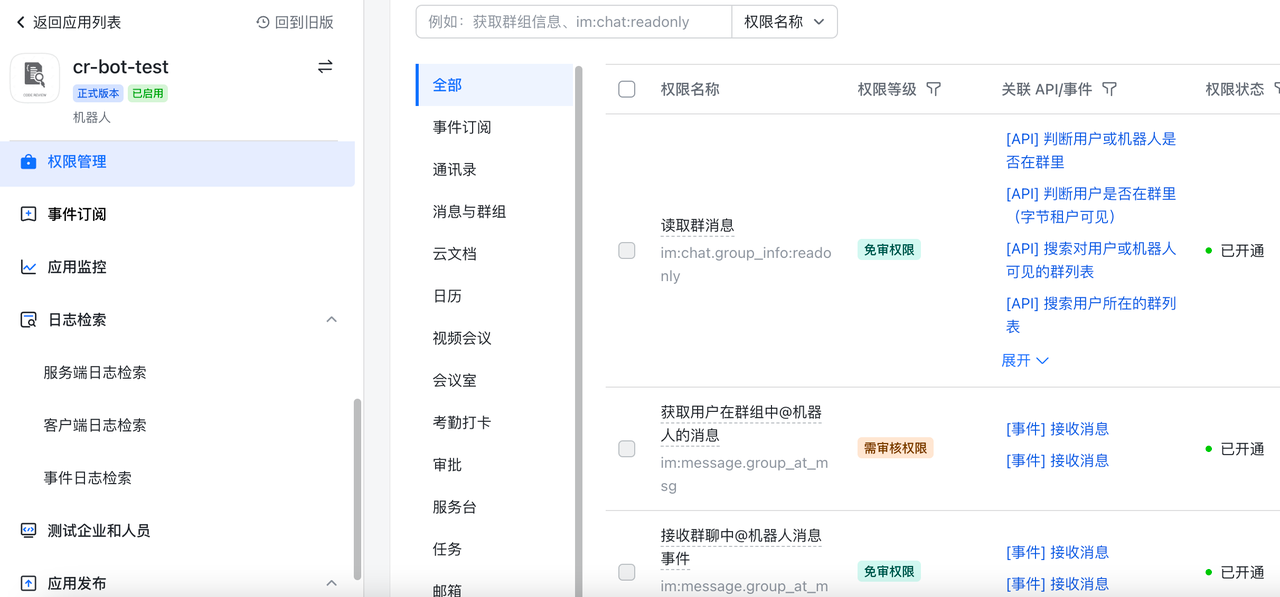Toggle the select-all checkbox in table header
Screen dimensions: 1280x597
[627, 89]
